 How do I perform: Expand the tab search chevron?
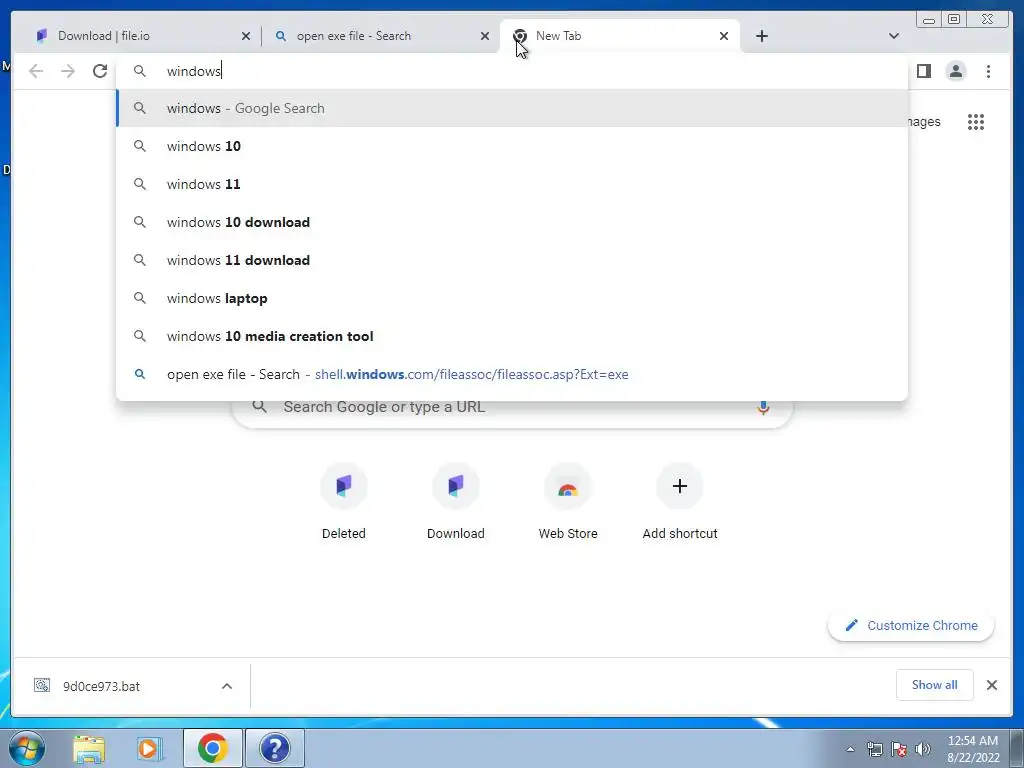(x=894, y=36)
